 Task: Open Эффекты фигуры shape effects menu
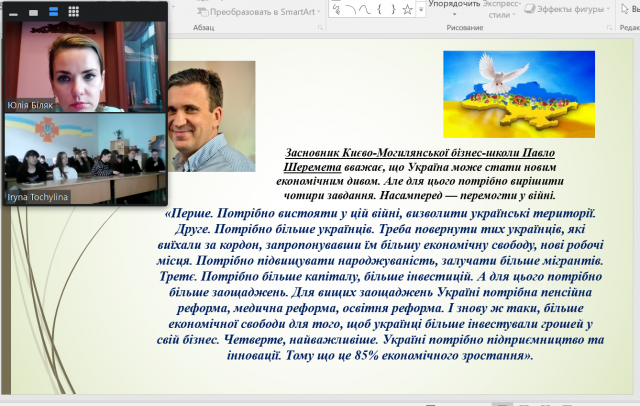[x=567, y=9]
